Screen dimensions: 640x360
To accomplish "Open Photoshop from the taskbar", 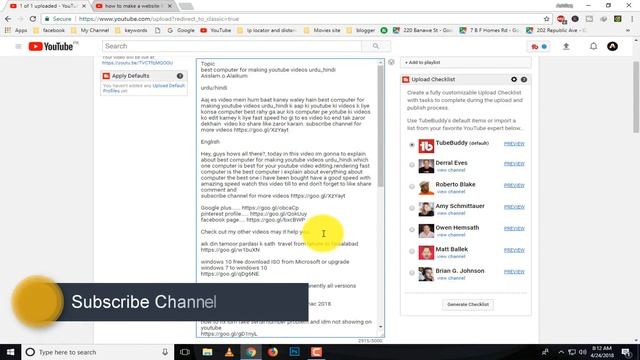I will pyautogui.click(x=294, y=352).
